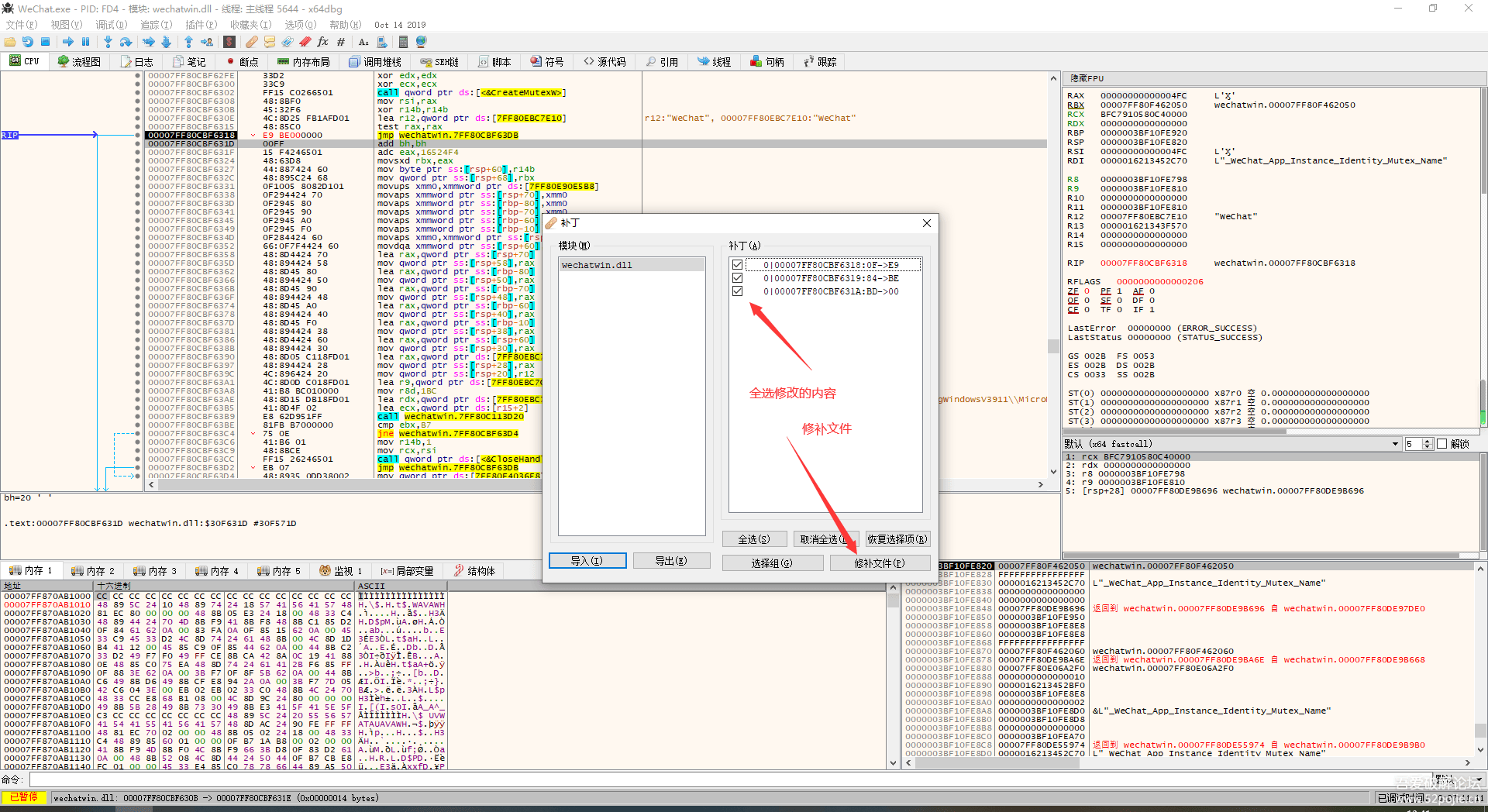The width and height of the screenshot is (1488, 812).
Task: Toggle the 解锁 unlock checkbox
Action: pyautogui.click(x=1442, y=444)
